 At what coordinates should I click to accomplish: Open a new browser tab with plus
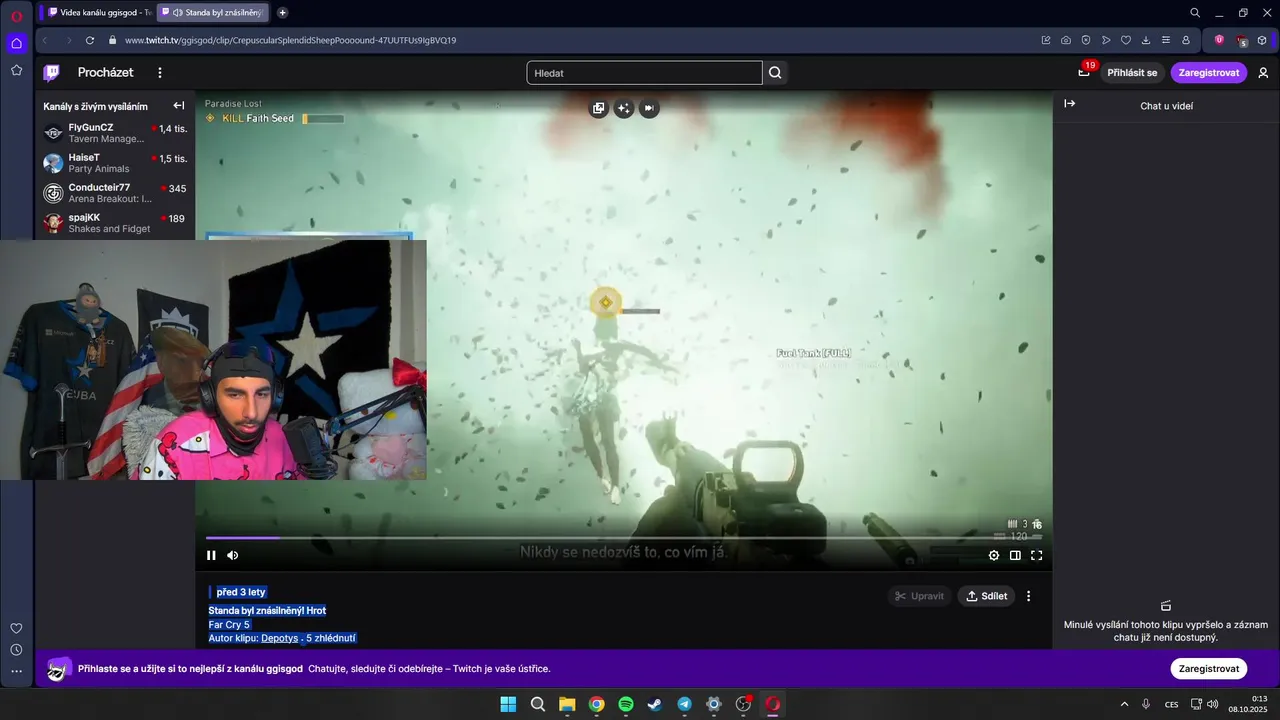pyautogui.click(x=282, y=13)
